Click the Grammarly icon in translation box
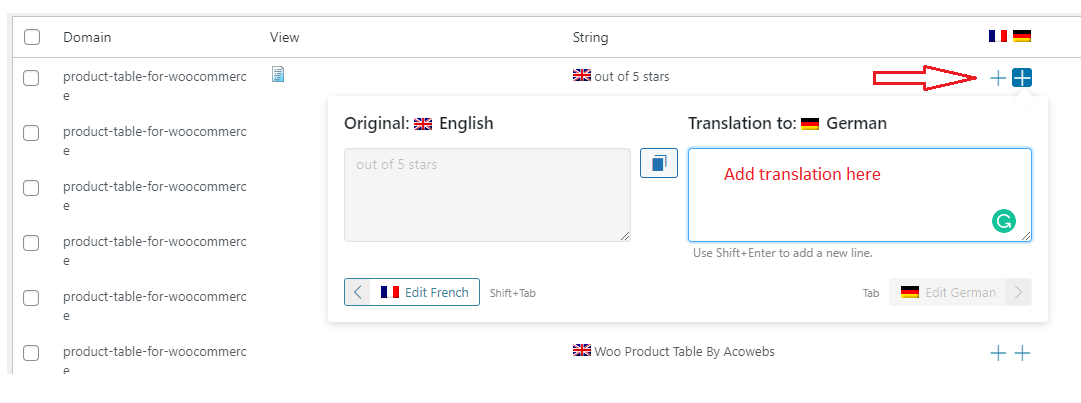 1004,221
